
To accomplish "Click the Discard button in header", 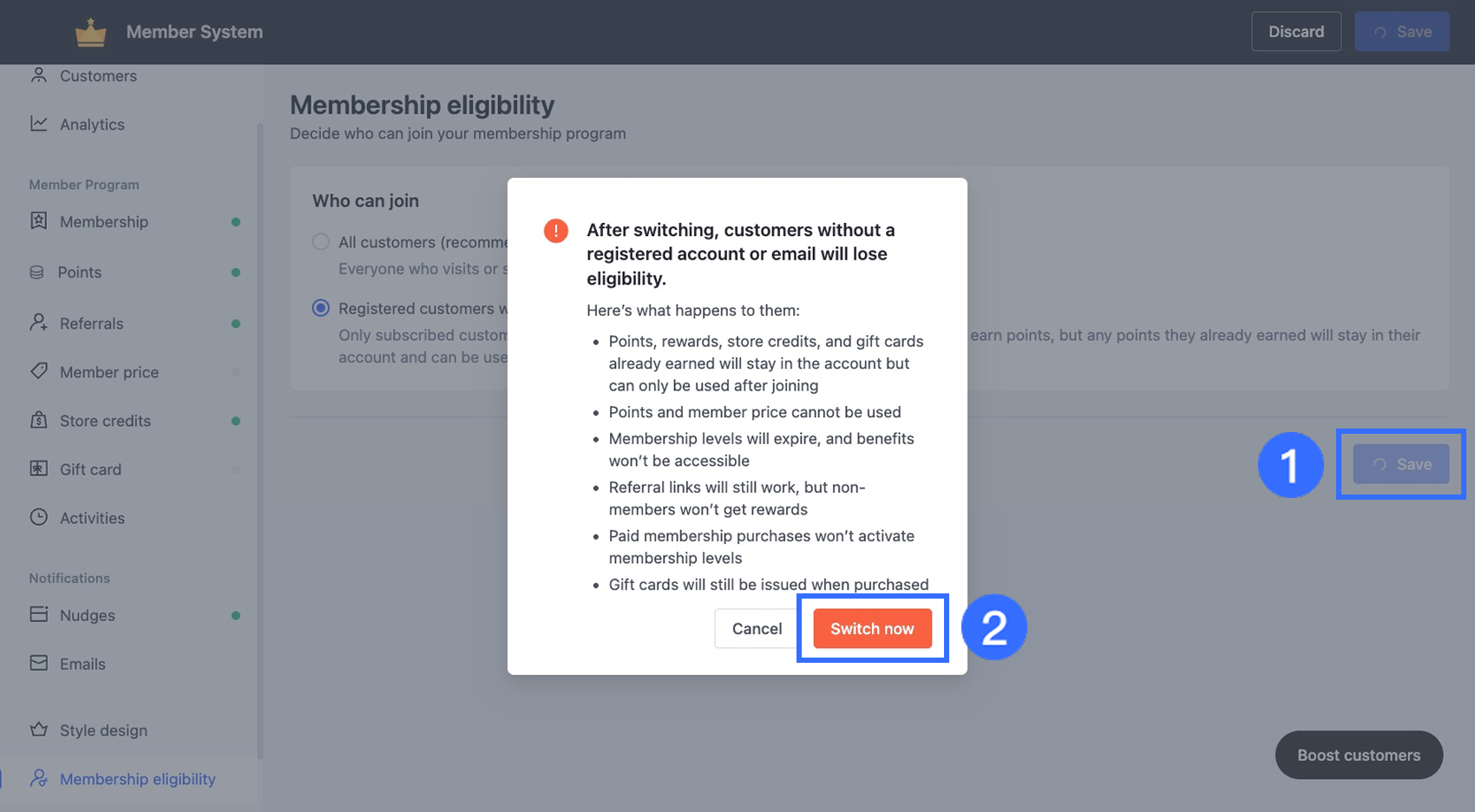I will (x=1295, y=32).
